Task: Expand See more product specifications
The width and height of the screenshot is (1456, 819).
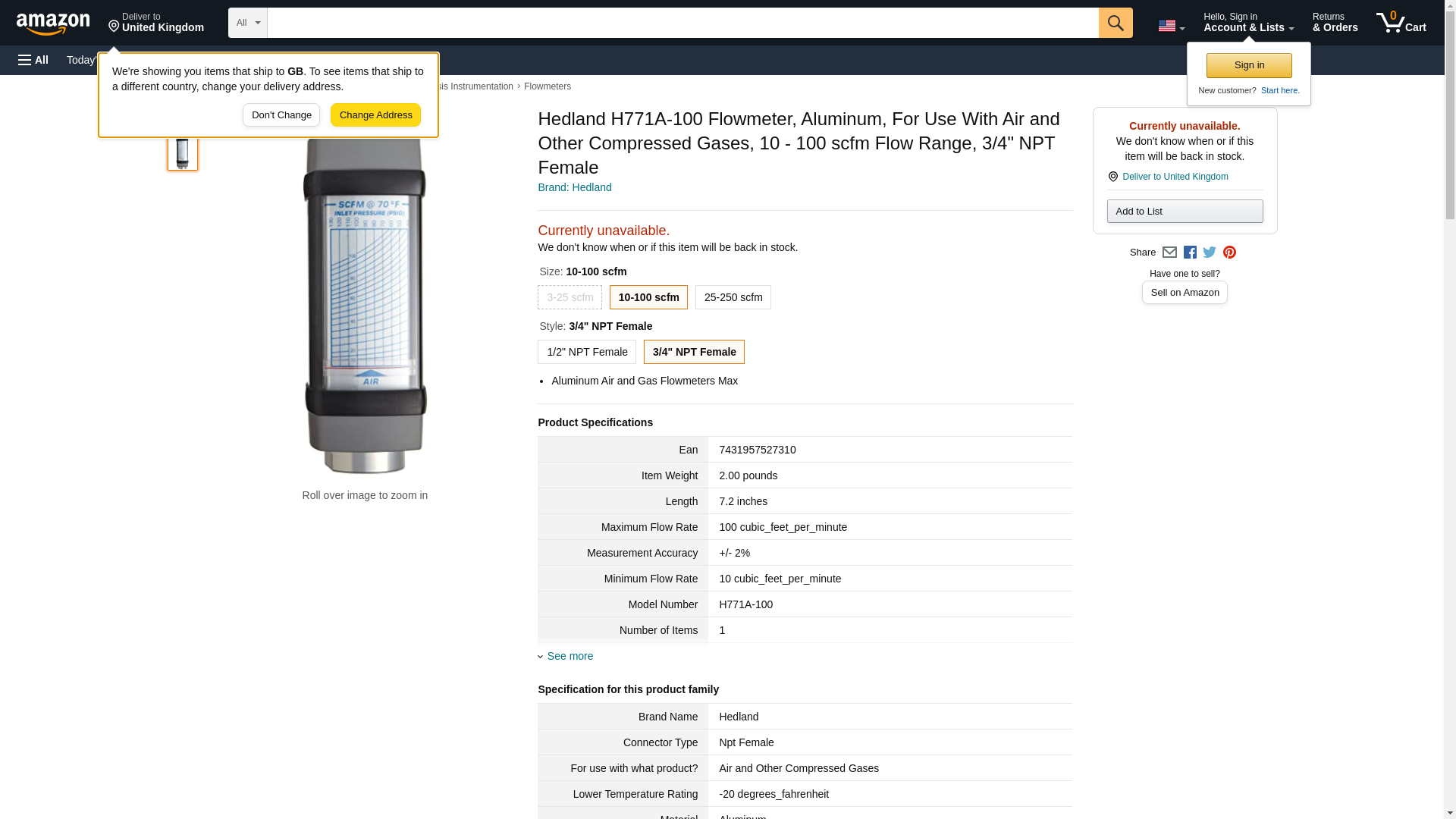Action: 570,656
